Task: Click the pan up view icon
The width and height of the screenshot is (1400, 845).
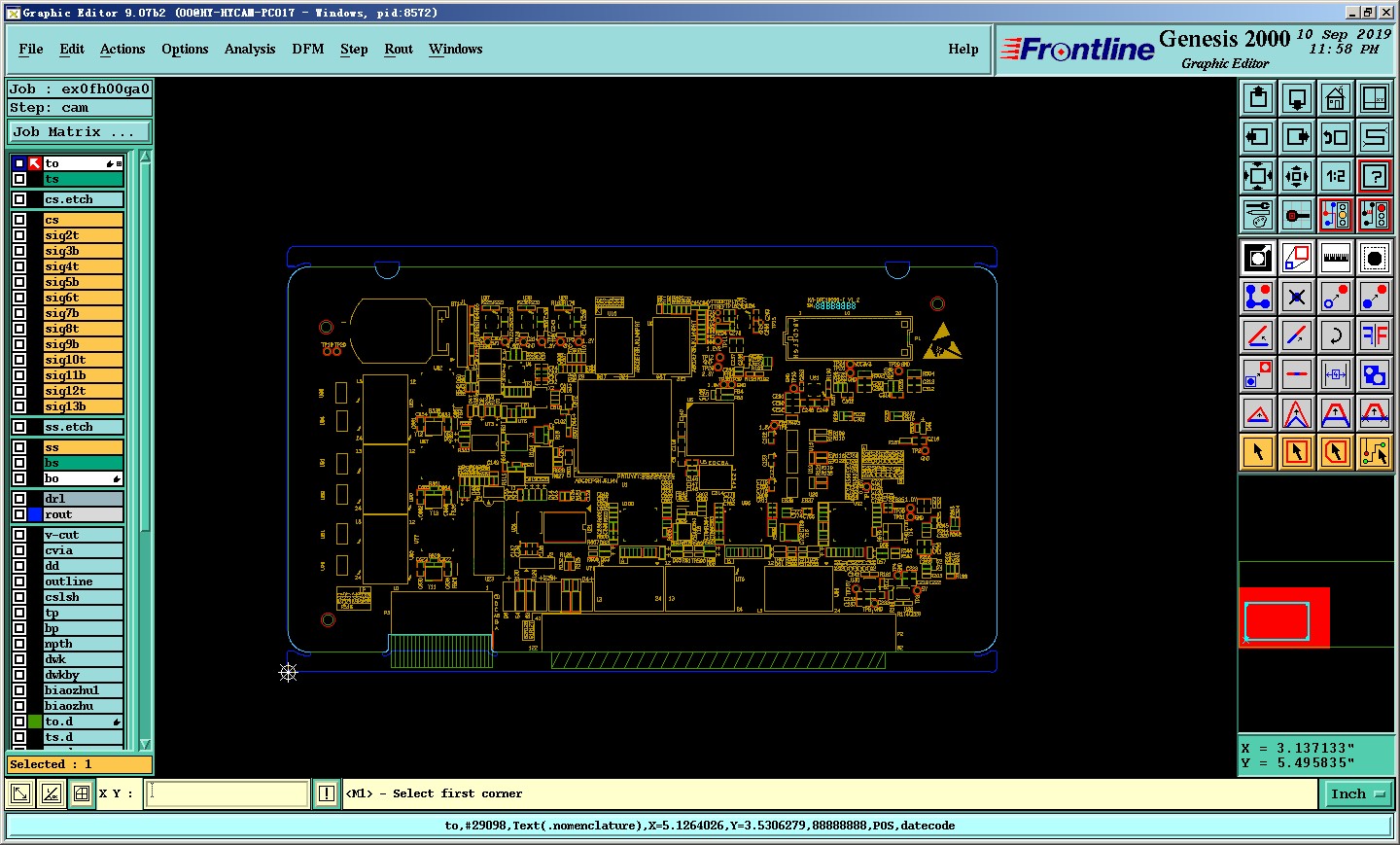Action: [x=1258, y=98]
